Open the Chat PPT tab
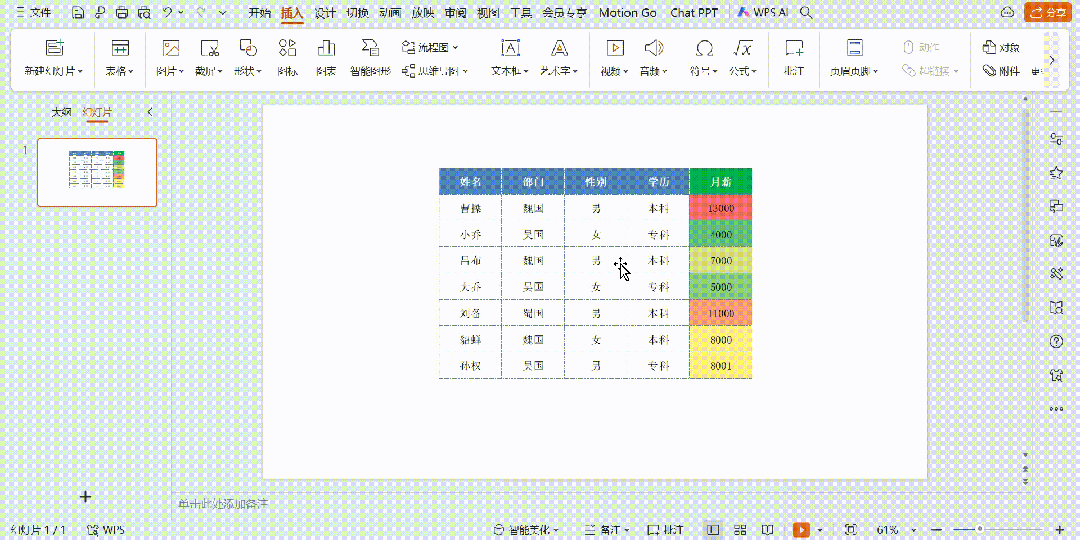This screenshot has width=1080, height=540. (x=694, y=12)
